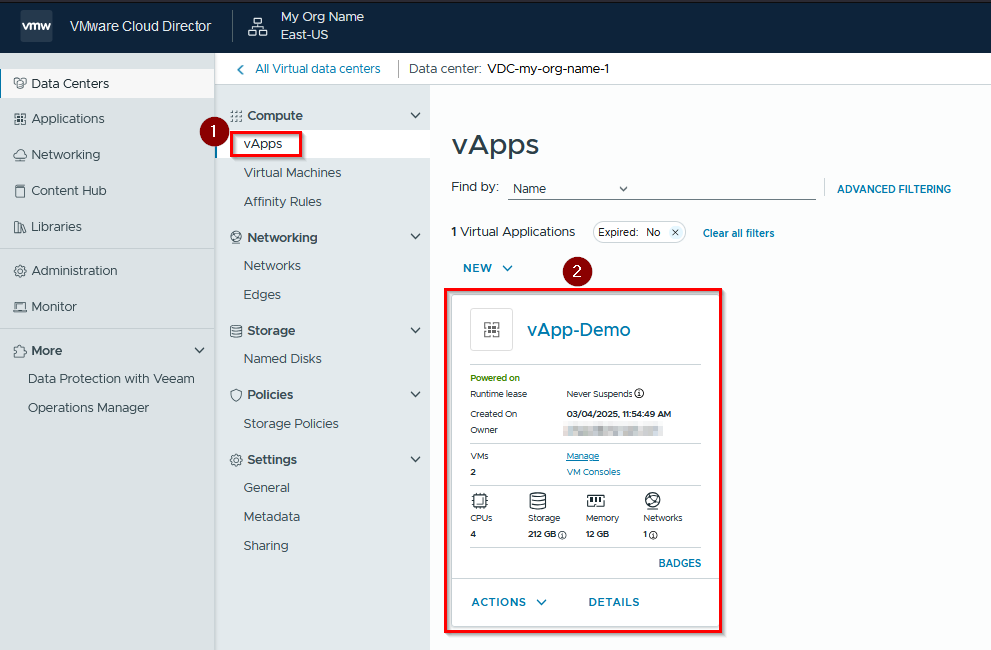Select Sharing under Settings

click(x=266, y=546)
